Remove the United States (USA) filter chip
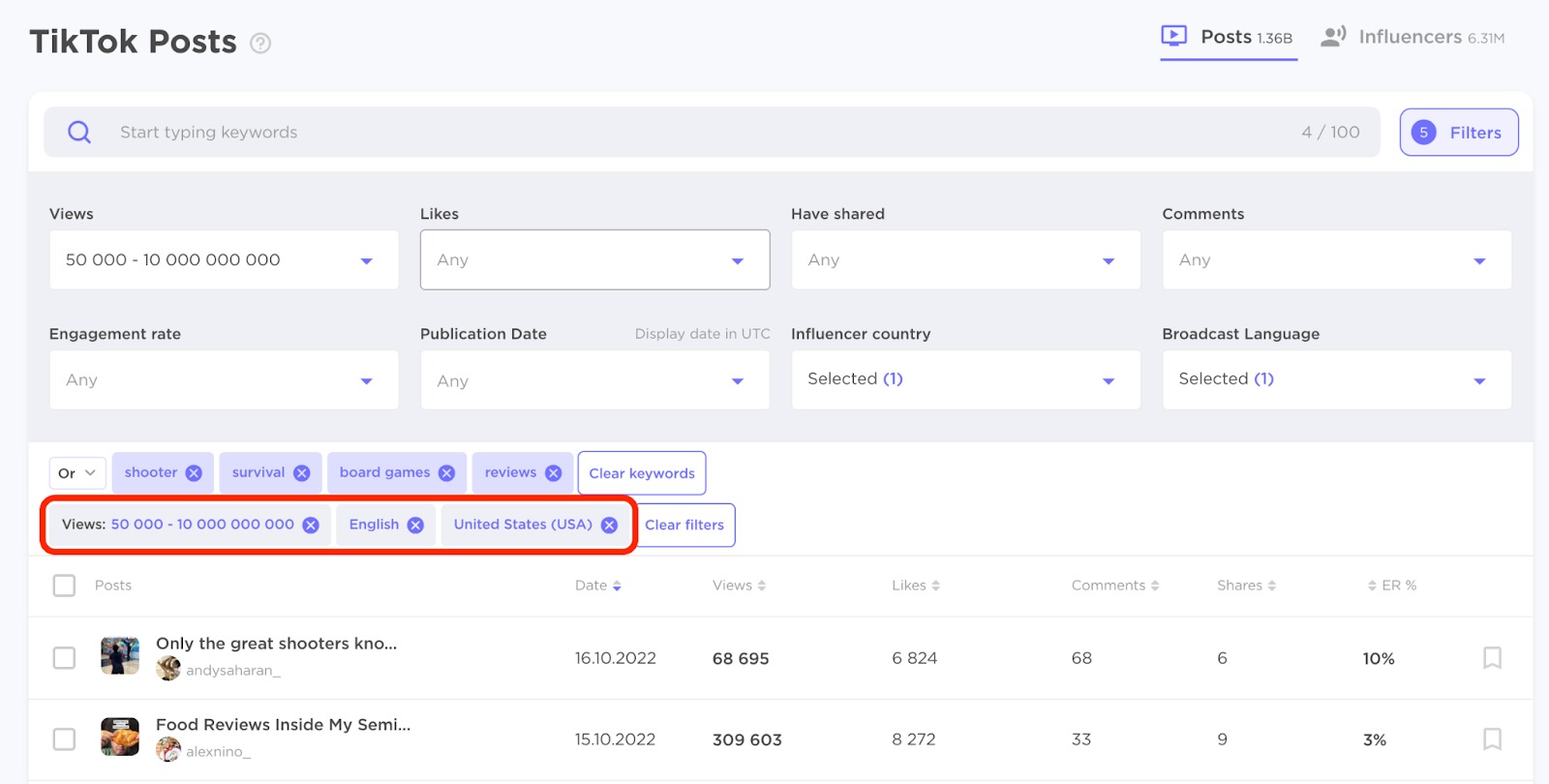The image size is (1549, 784). pyautogui.click(x=609, y=525)
